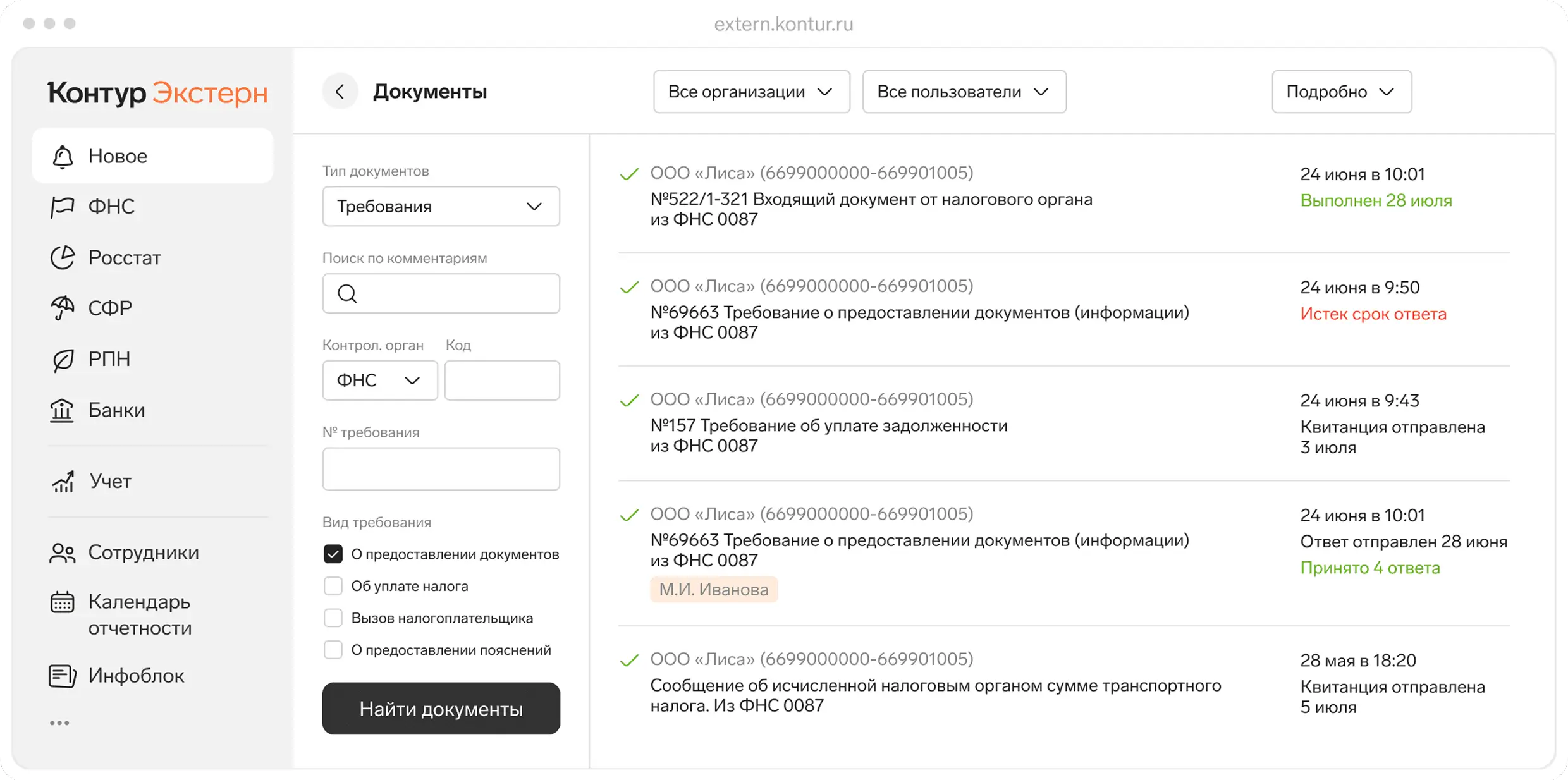Screen dimensions: 1568x780
Task: Open Календарь отчетности from the sidebar
Action: point(139,614)
